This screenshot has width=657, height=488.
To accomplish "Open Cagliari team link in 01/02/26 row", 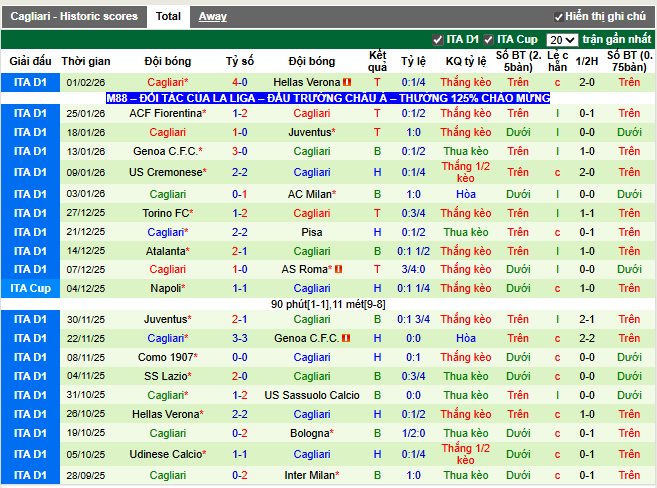I will point(168,82).
